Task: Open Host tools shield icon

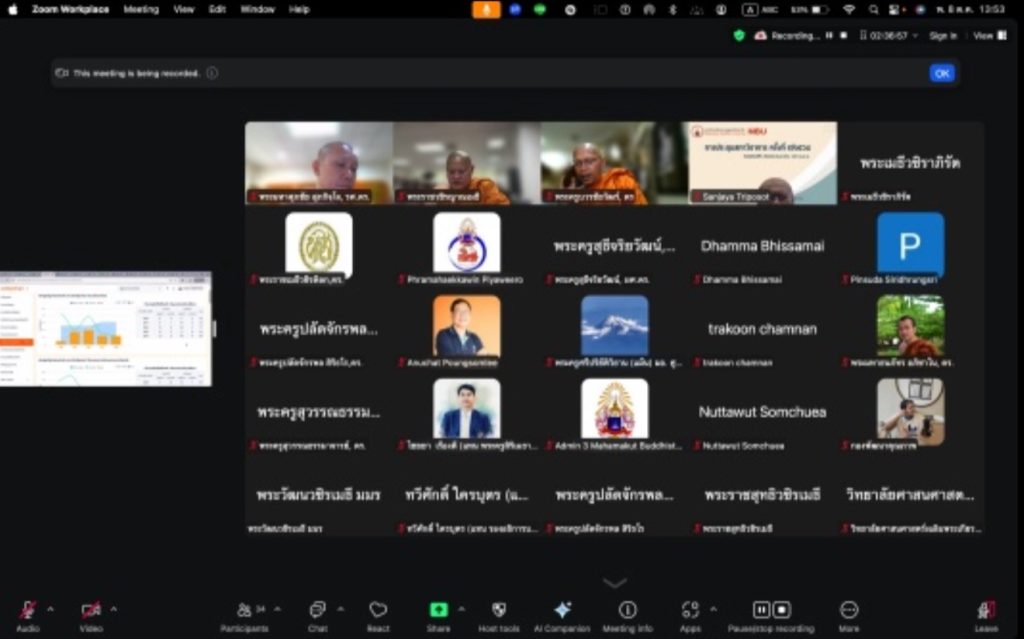Action: [499, 610]
